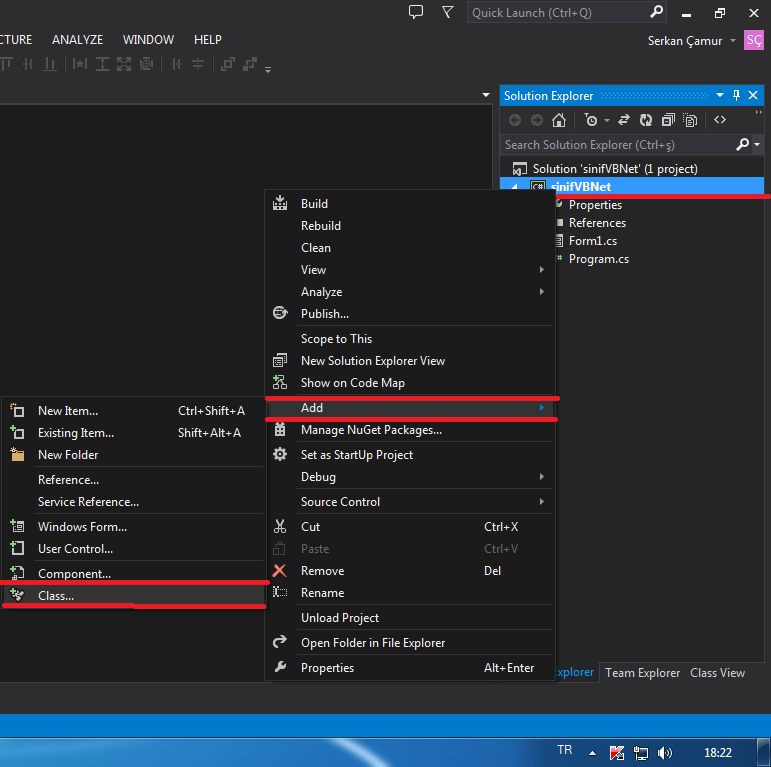Click the View Code angle brackets icon
This screenshot has width=771, height=767.
720,119
